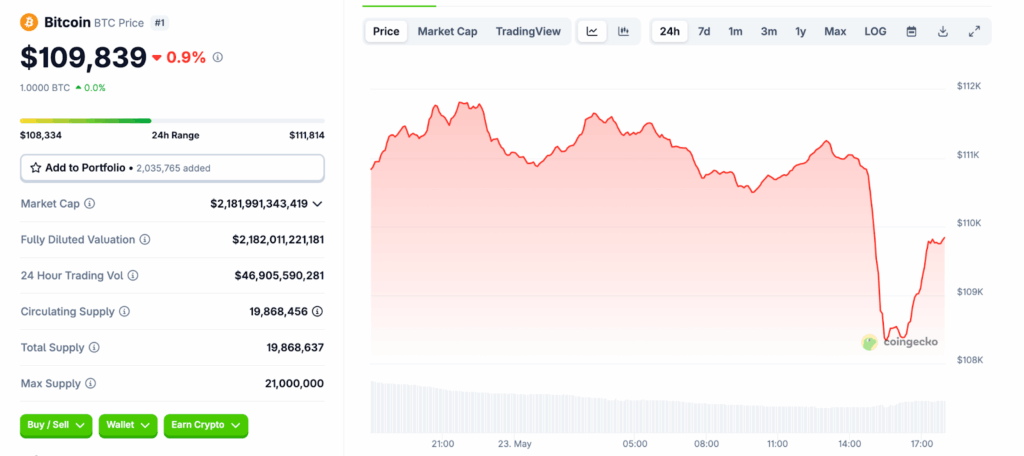Open the Wallet dropdown
This screenshot has width=1024, height=456.
click(x=128, y=425)
